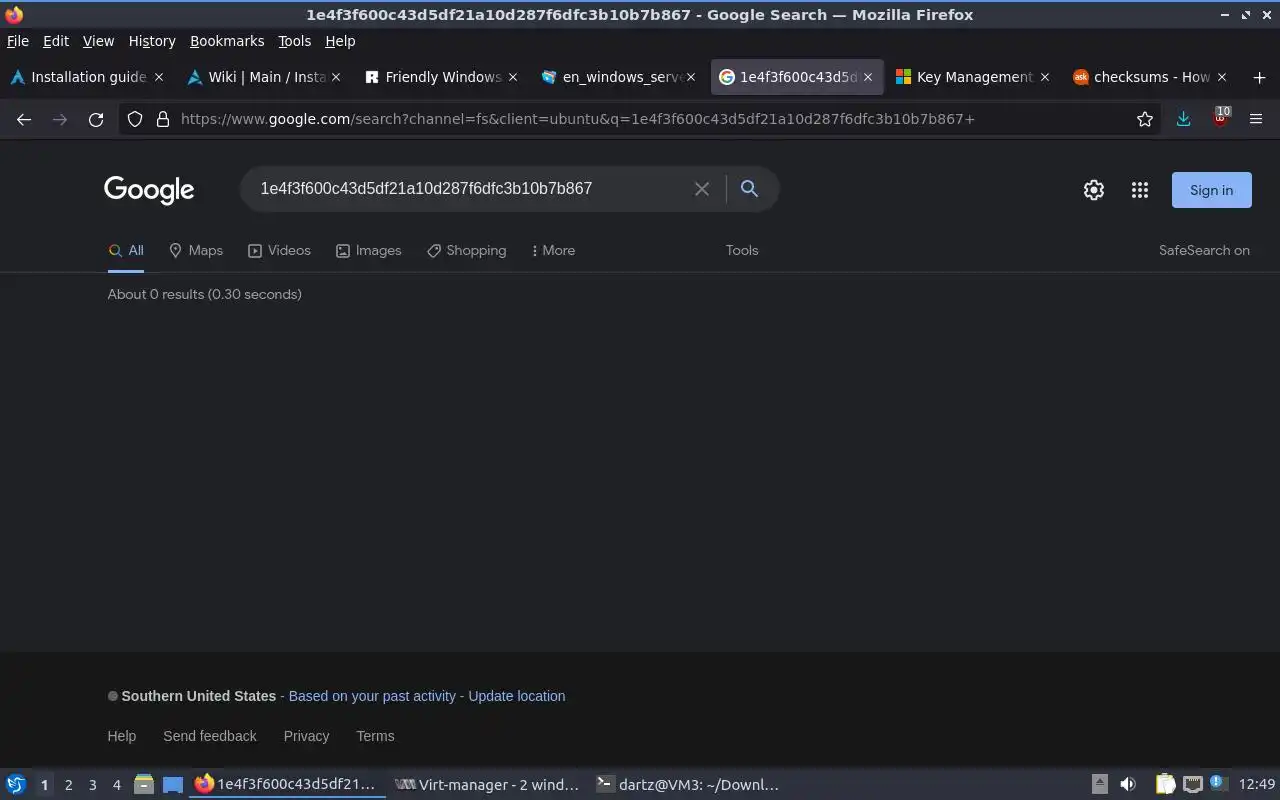The height and width of the screenshot is (800, 1280).
Task: Open Firefox hamburger application menu
Action: coord(1256,119)
